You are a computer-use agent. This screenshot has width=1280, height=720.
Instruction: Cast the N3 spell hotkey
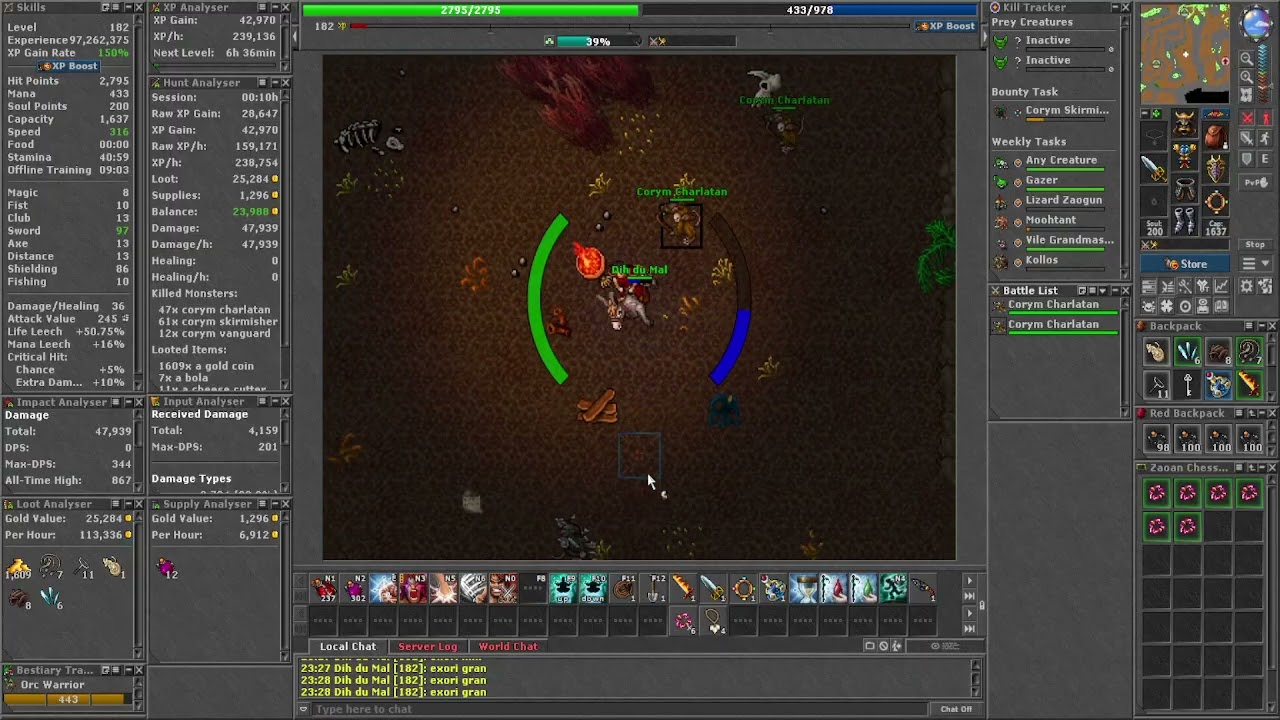pyautogui.click(x=413, y=588)
